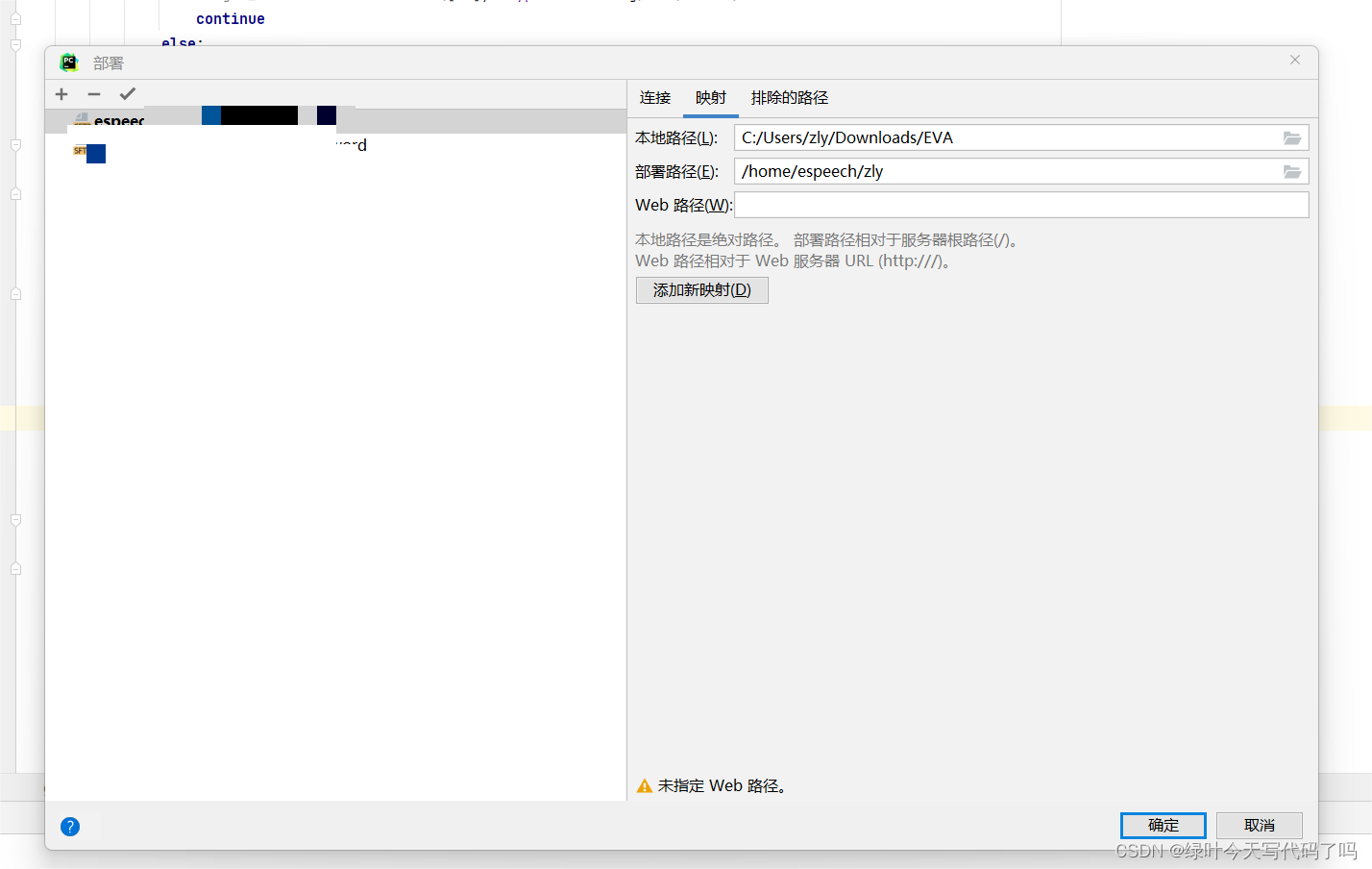
Task: Click the 添加新映射 button
Action: (702, 290)
